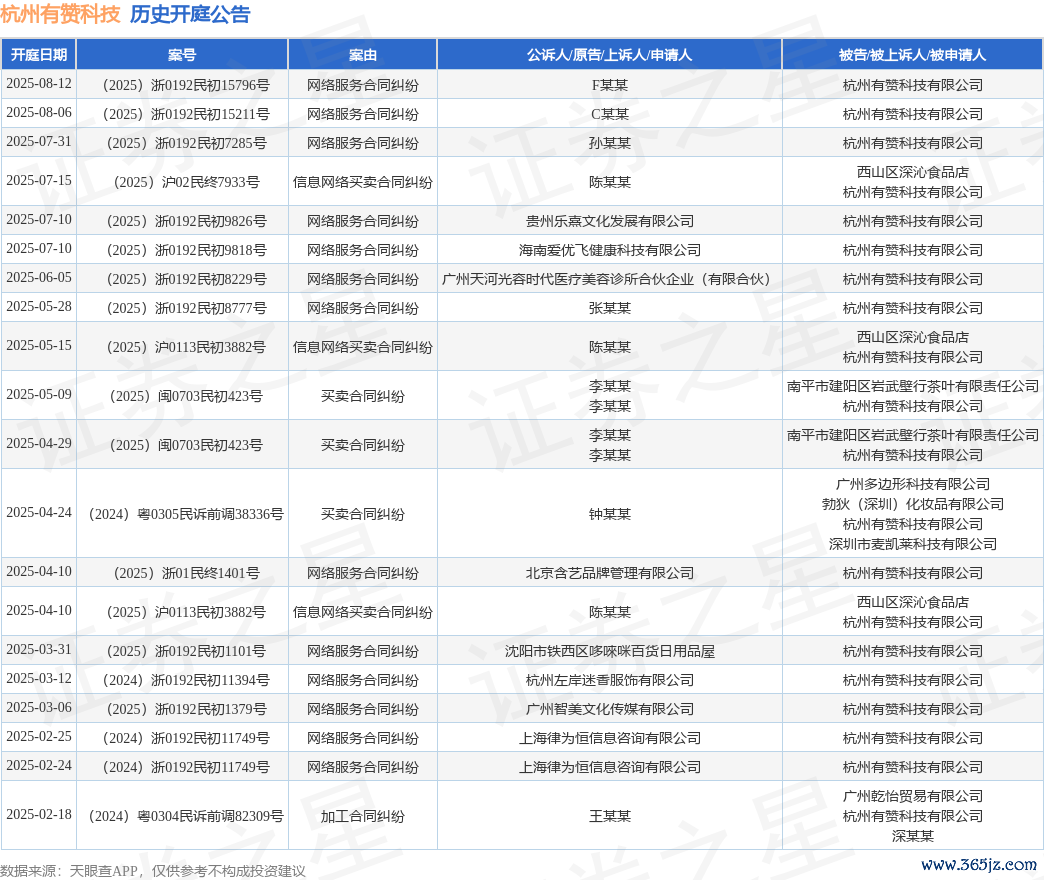Click the 案号 column header

(x=182, y=55)
